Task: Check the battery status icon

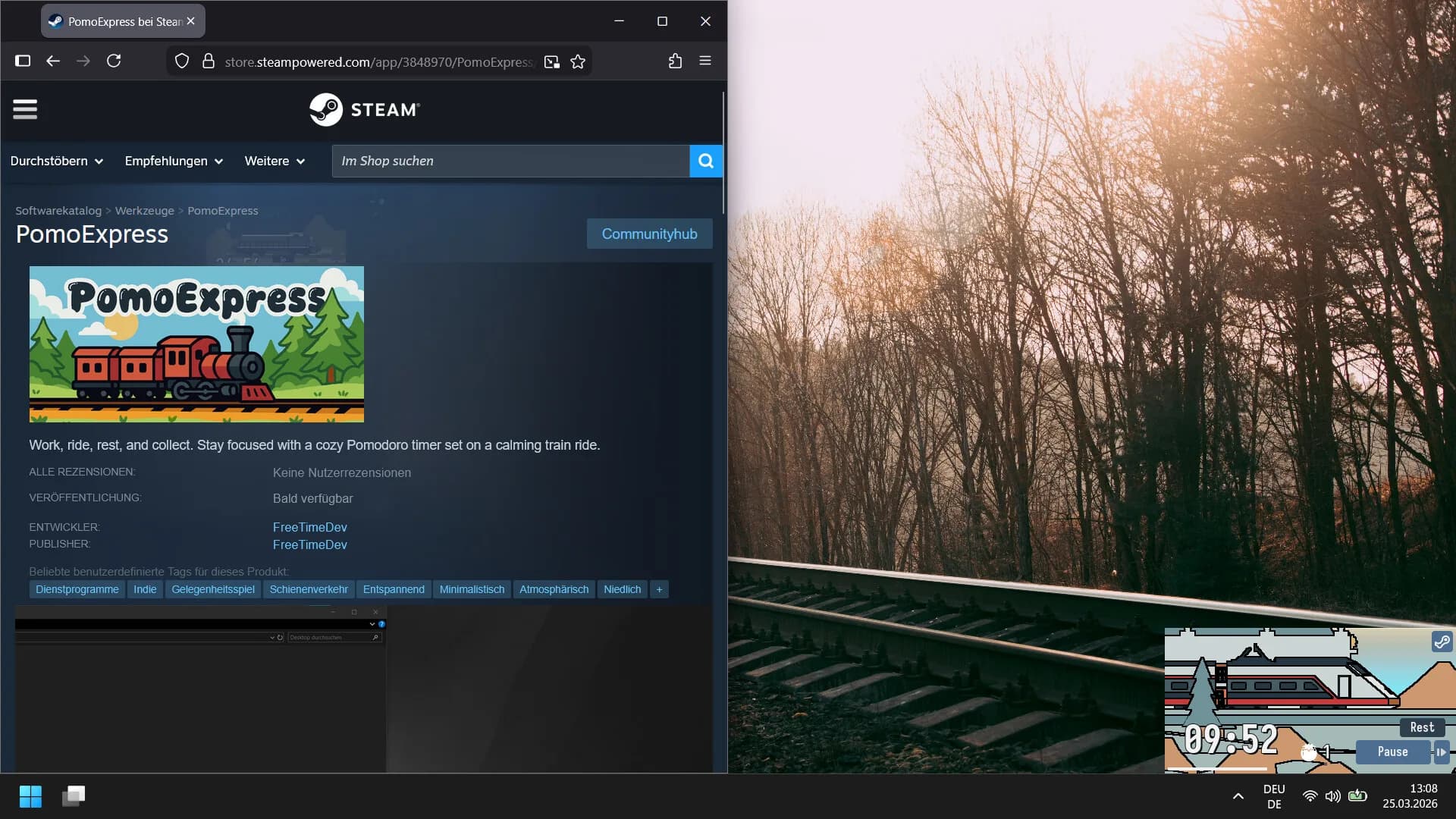Action: pos(1357,796)
